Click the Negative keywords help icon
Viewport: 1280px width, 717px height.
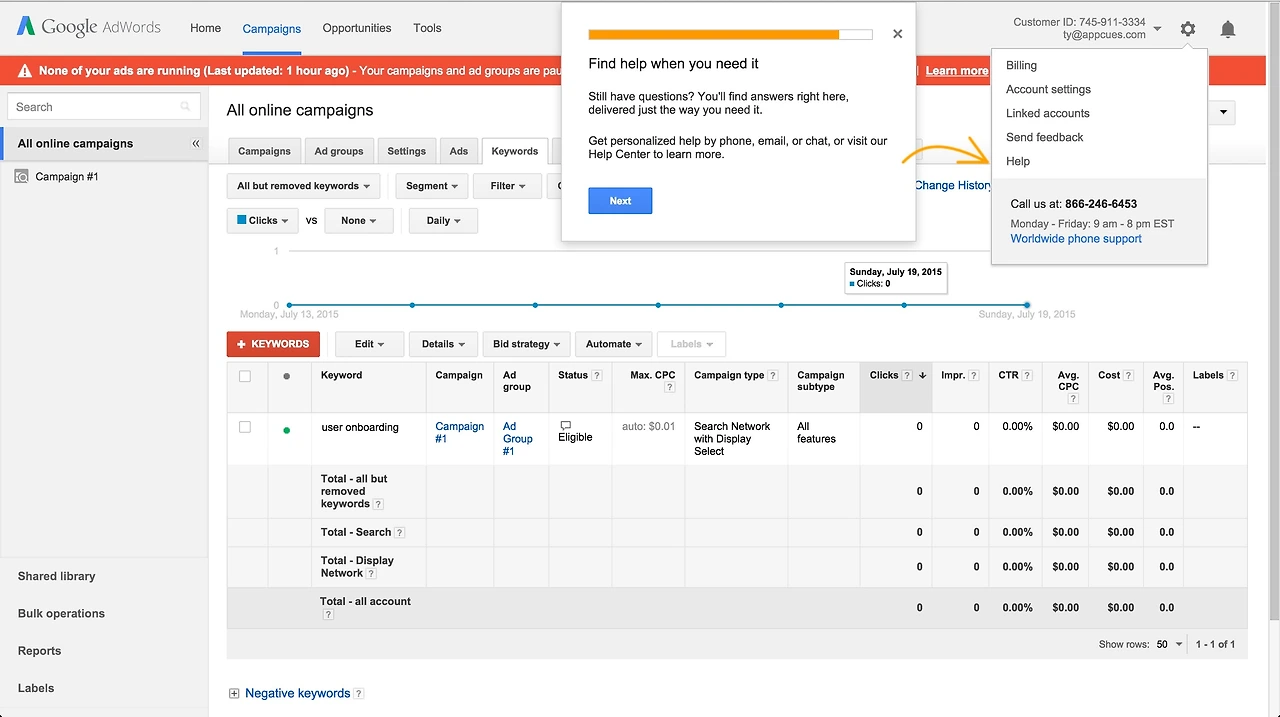coord(359,694)
